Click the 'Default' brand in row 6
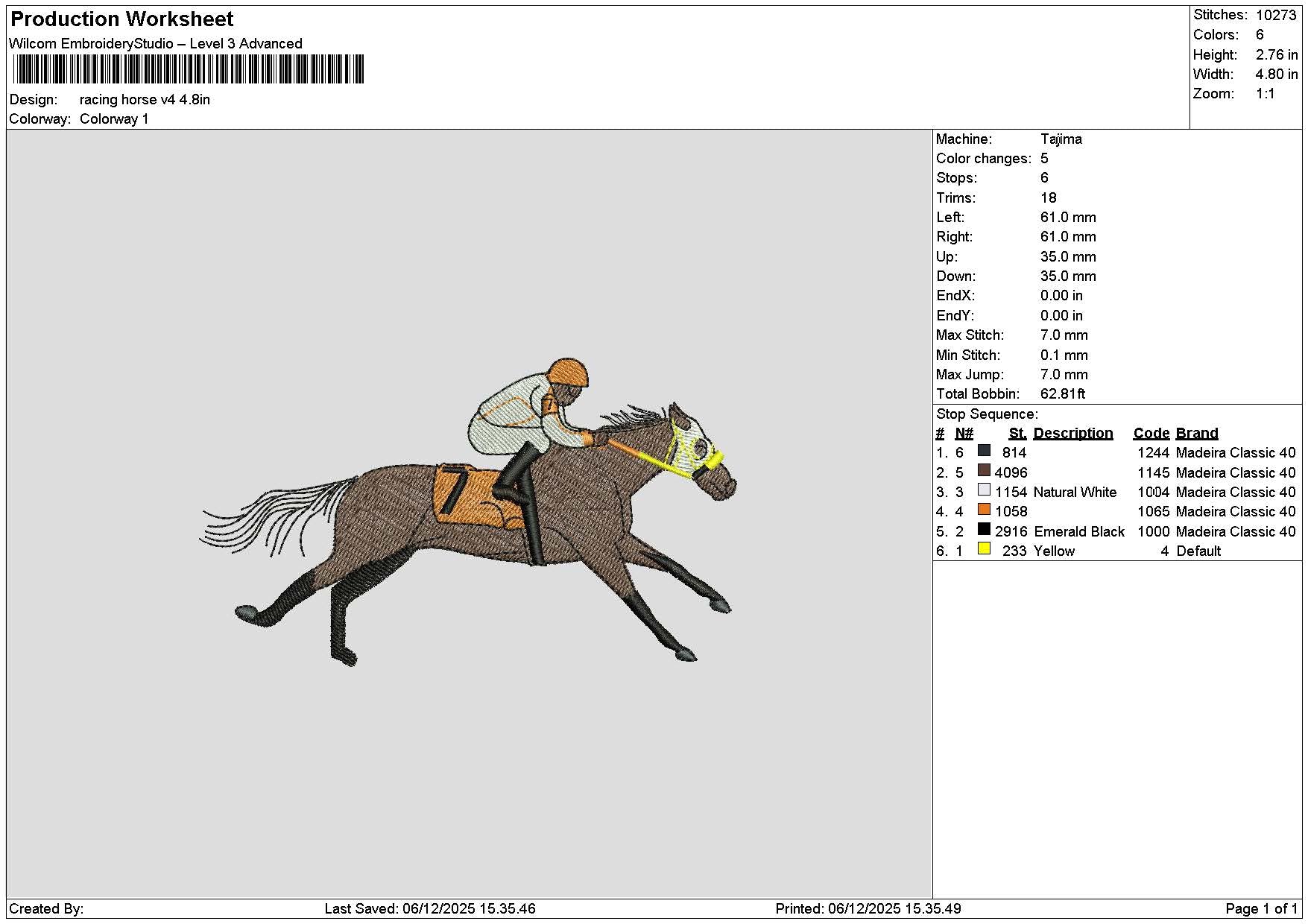This screenshot has height=924, width=1308. coord(1198,551)
